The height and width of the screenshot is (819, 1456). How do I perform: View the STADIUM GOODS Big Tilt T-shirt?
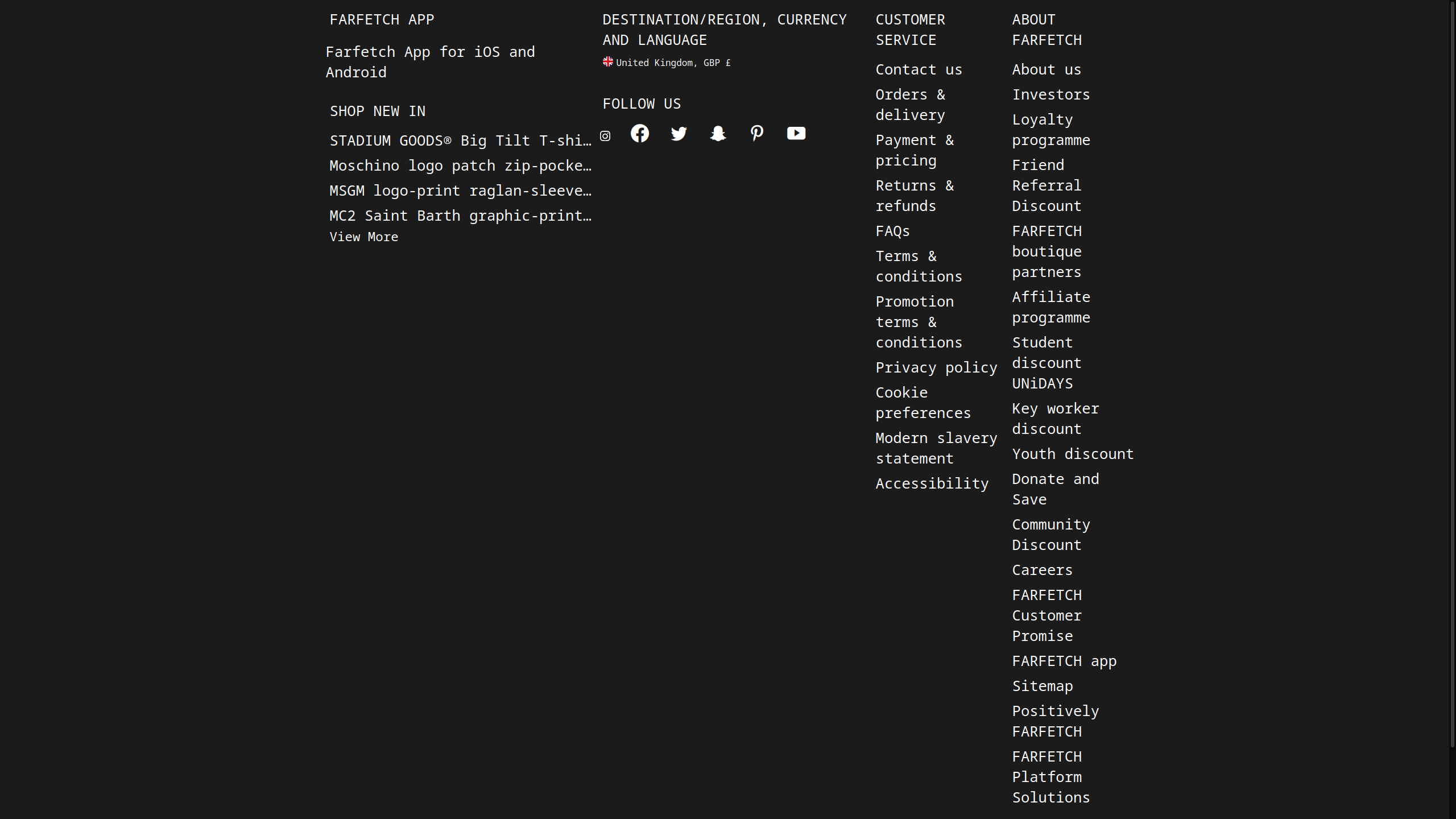[461, 140]
